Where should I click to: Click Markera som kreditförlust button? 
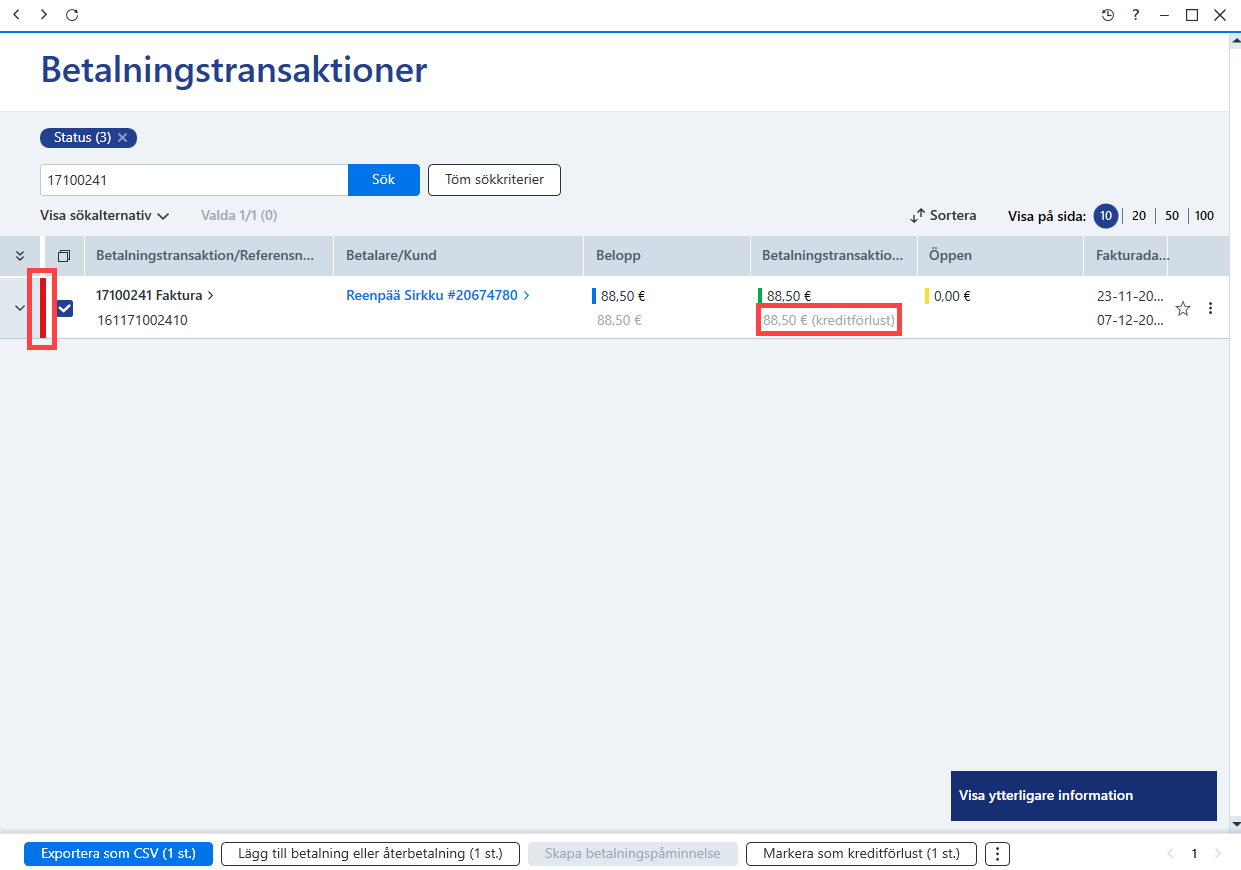(861, 854)
